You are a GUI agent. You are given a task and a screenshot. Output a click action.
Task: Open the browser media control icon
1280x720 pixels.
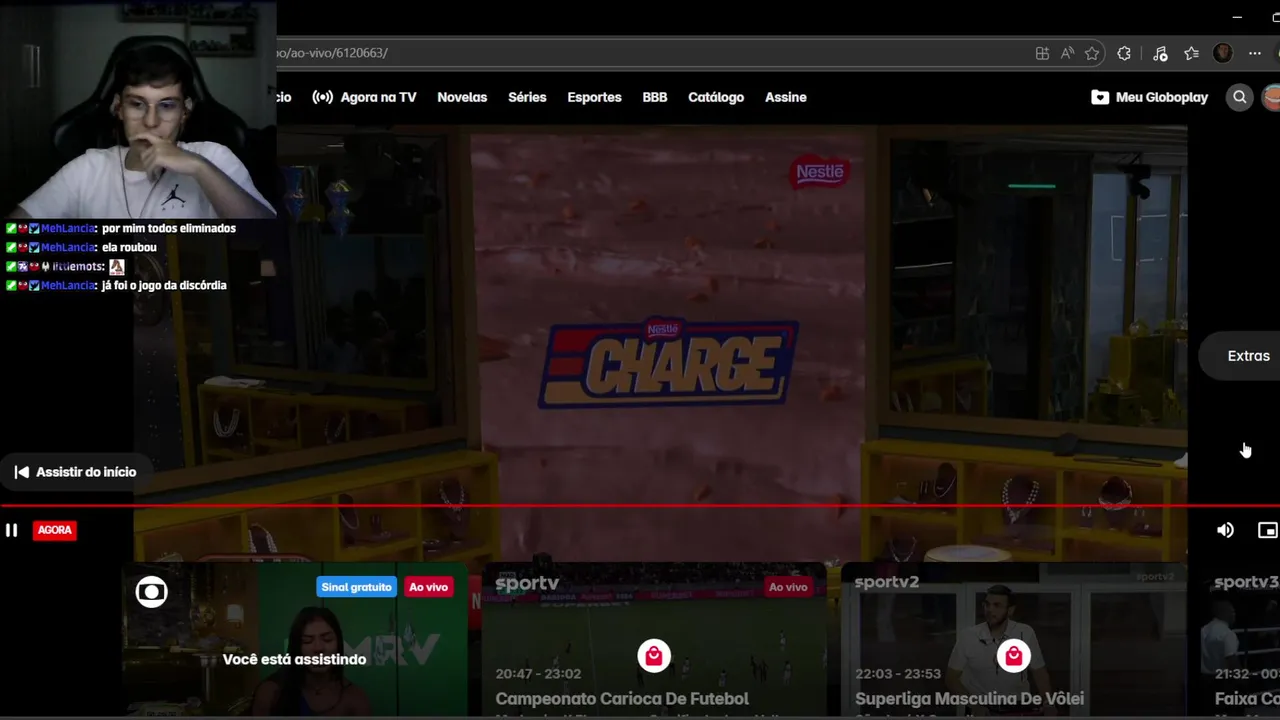1160,53
